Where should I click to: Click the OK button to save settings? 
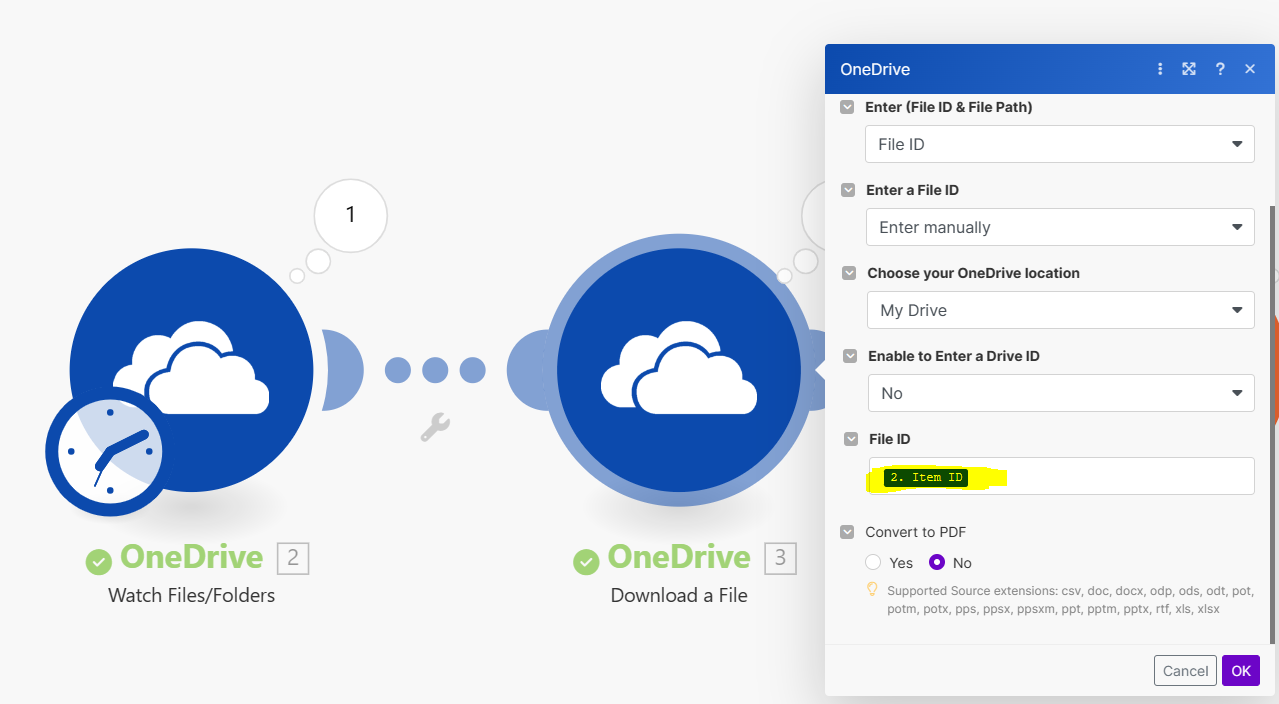[x=1240, y=670]
